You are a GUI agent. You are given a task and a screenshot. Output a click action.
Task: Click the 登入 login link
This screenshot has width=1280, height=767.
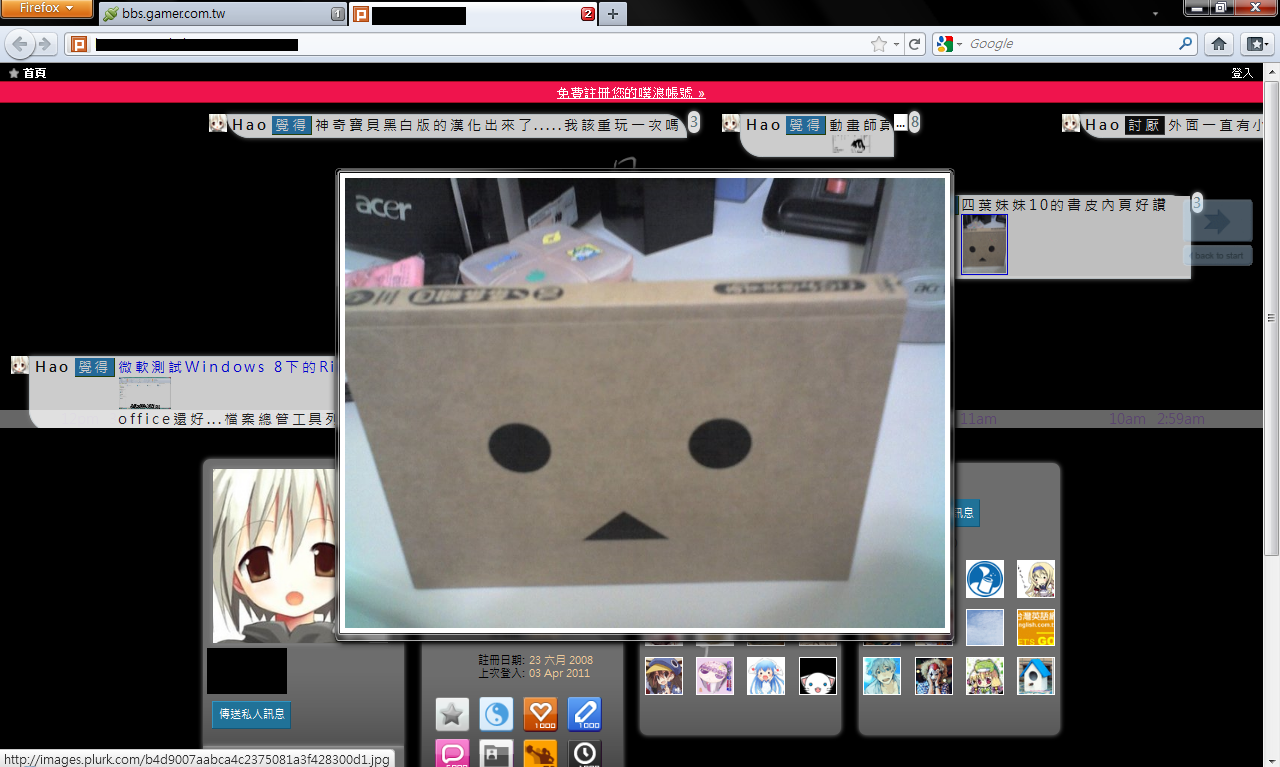pos(1241,73)
